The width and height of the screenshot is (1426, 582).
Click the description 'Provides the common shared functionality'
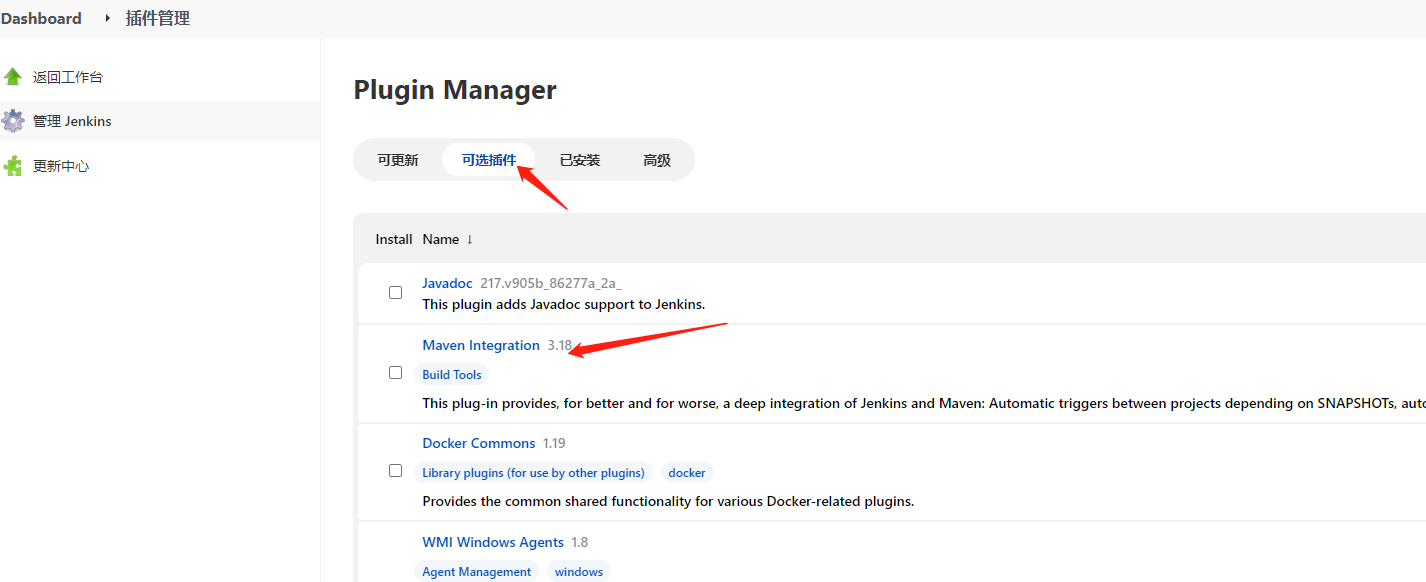click(668, 501)
